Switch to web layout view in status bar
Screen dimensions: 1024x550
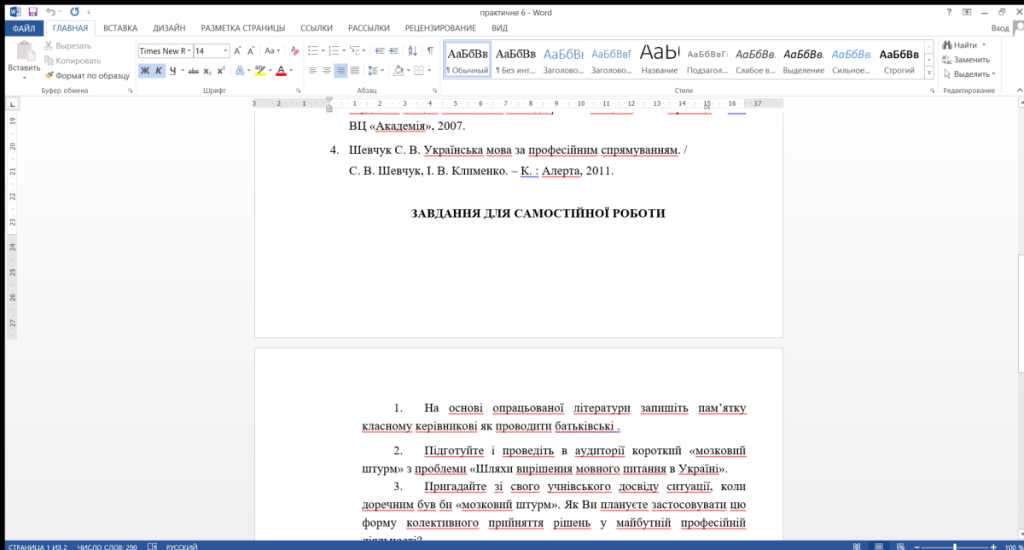pos(901,546)
